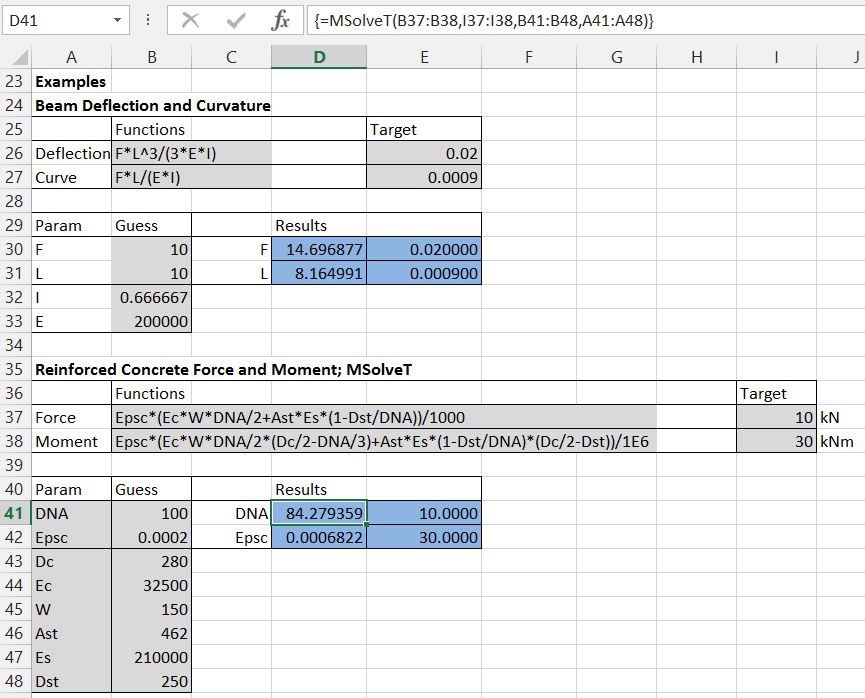Select the F result cell 14.696877
The width and height of the screenshot is (865, 698).
point(319,250)
